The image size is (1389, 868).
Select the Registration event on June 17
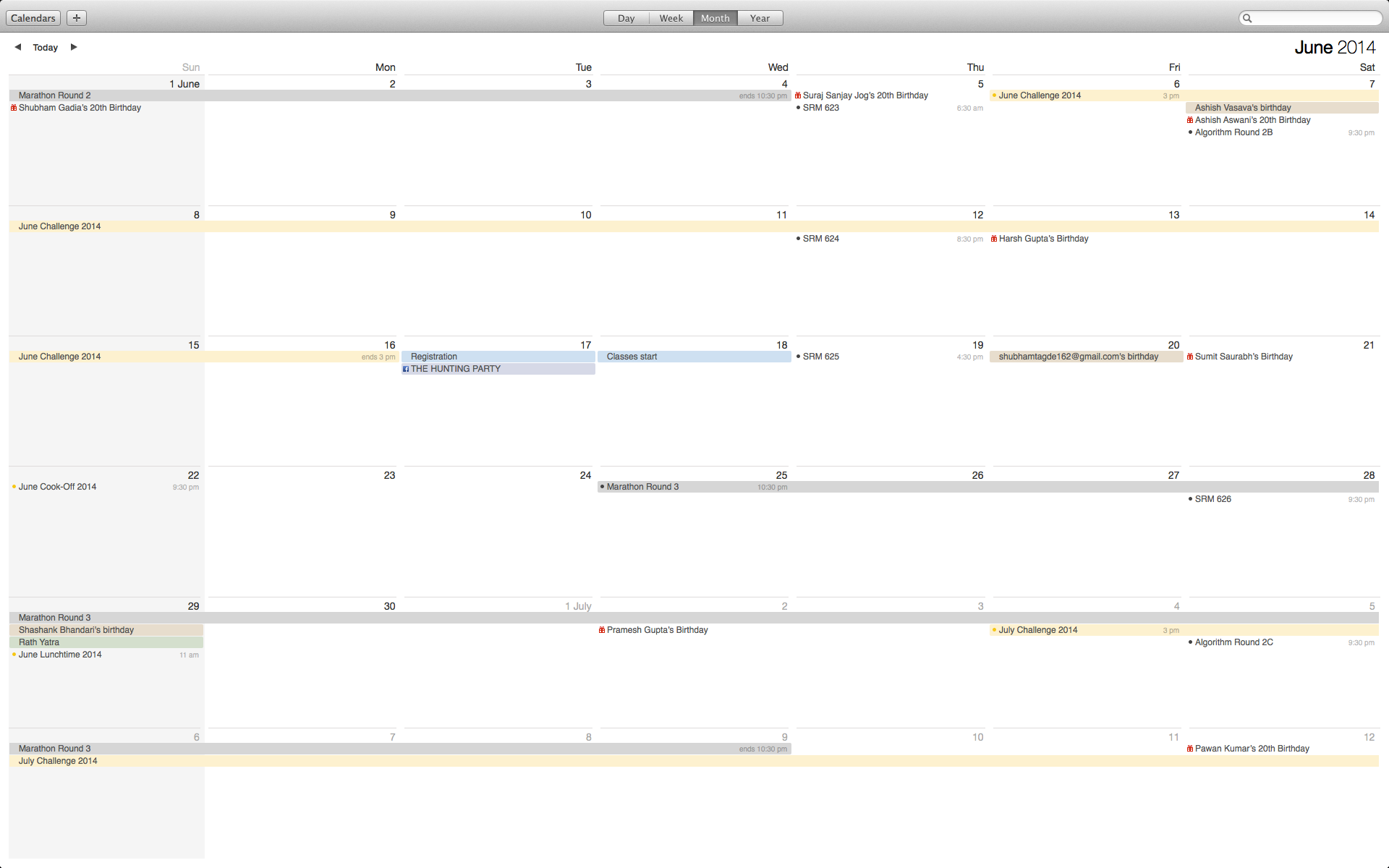[x=434, y=357]
